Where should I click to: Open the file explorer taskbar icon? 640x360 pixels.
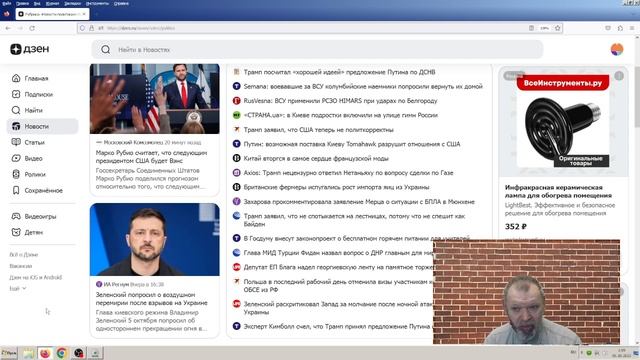coord(28,353)
